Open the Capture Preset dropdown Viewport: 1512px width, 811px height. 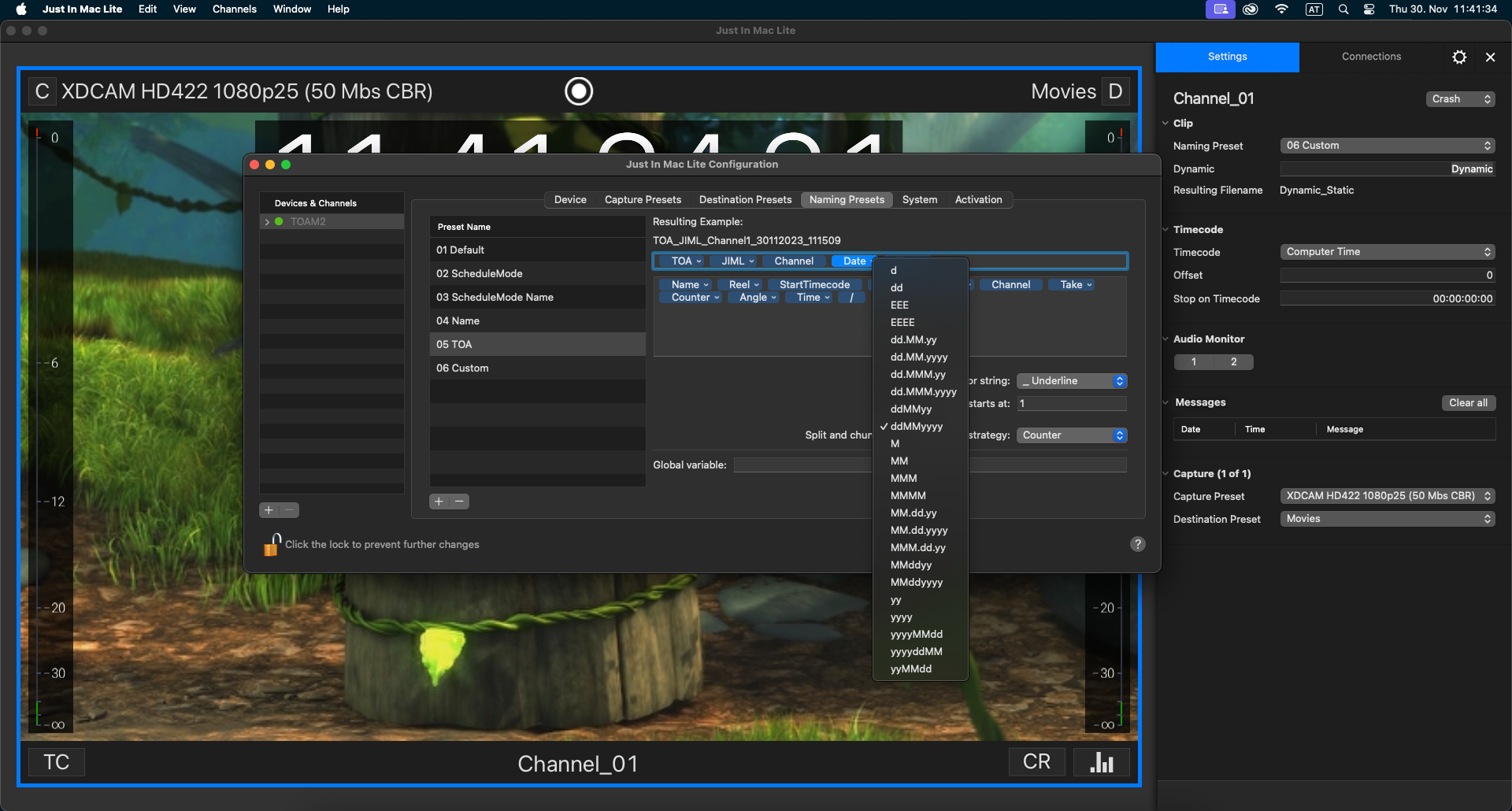pos(1388,496)
